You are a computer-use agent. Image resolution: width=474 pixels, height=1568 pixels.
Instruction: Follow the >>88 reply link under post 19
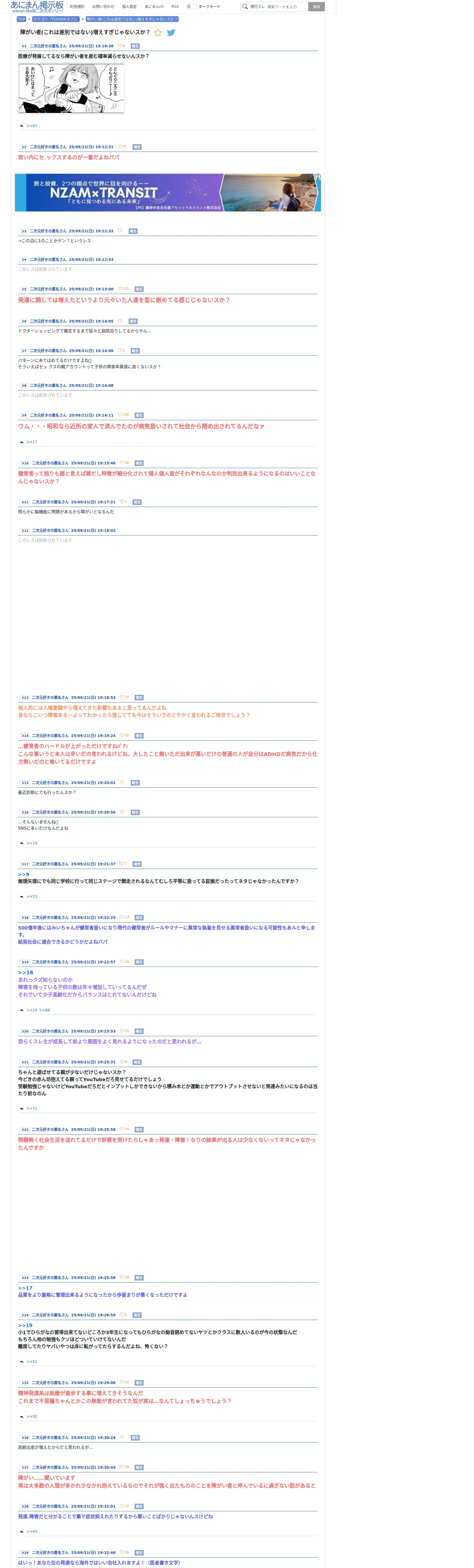pos(44,1010)
